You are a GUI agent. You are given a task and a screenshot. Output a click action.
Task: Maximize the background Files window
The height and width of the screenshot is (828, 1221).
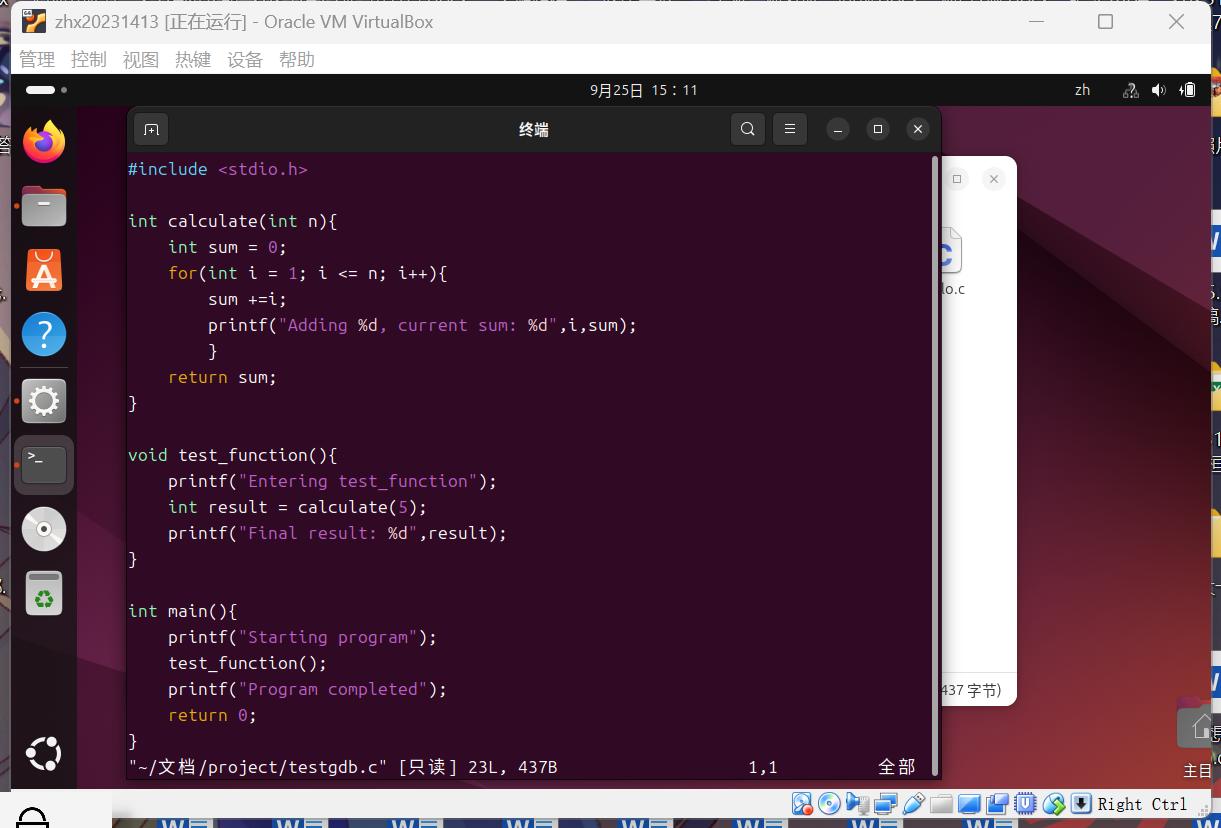pyautogui.click(x=957, y=179)
